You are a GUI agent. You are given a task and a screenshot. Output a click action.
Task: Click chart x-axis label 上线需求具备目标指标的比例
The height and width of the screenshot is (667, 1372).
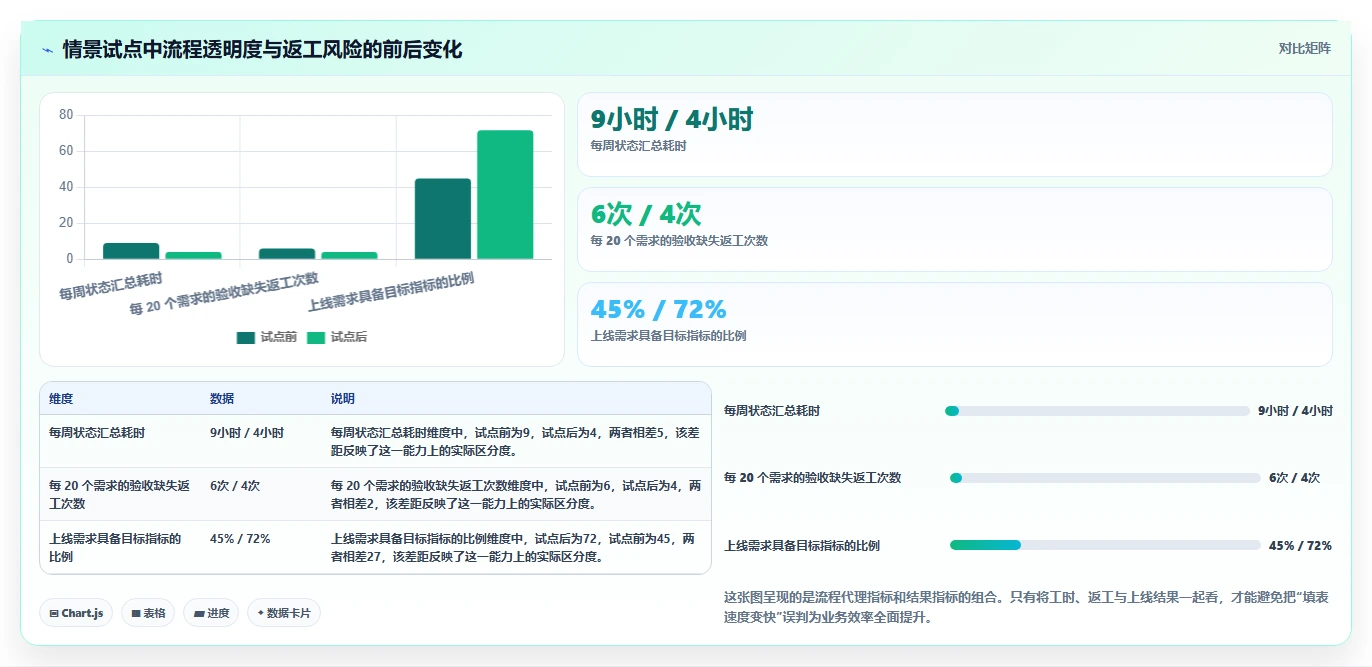click(391, 292)
